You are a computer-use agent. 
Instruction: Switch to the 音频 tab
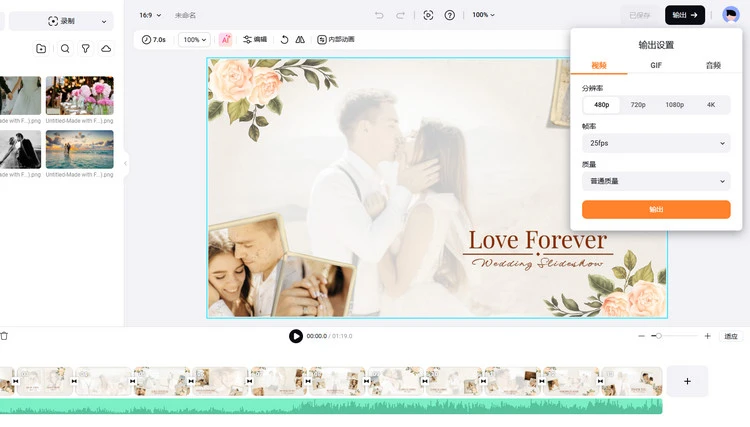point(713,65)
